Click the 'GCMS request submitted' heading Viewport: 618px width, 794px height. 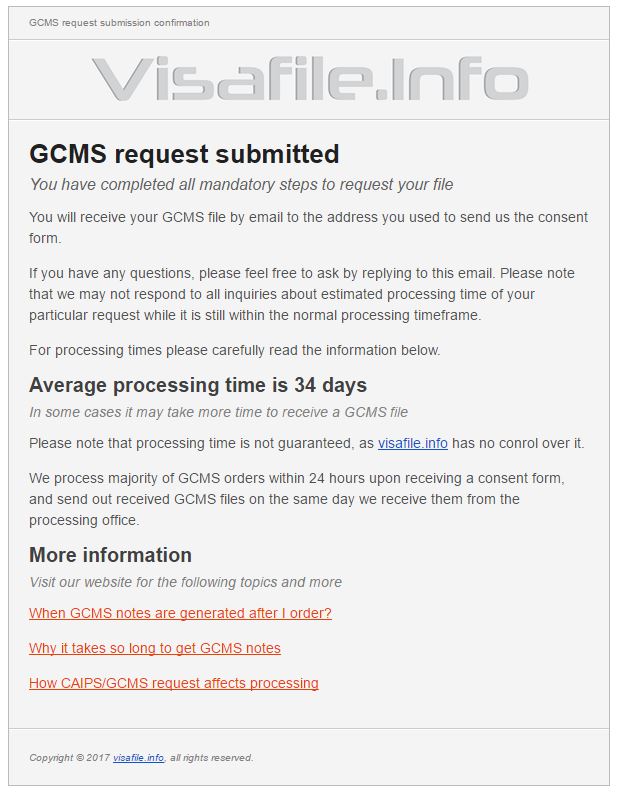pyautogui.click(x=184, y=154)
